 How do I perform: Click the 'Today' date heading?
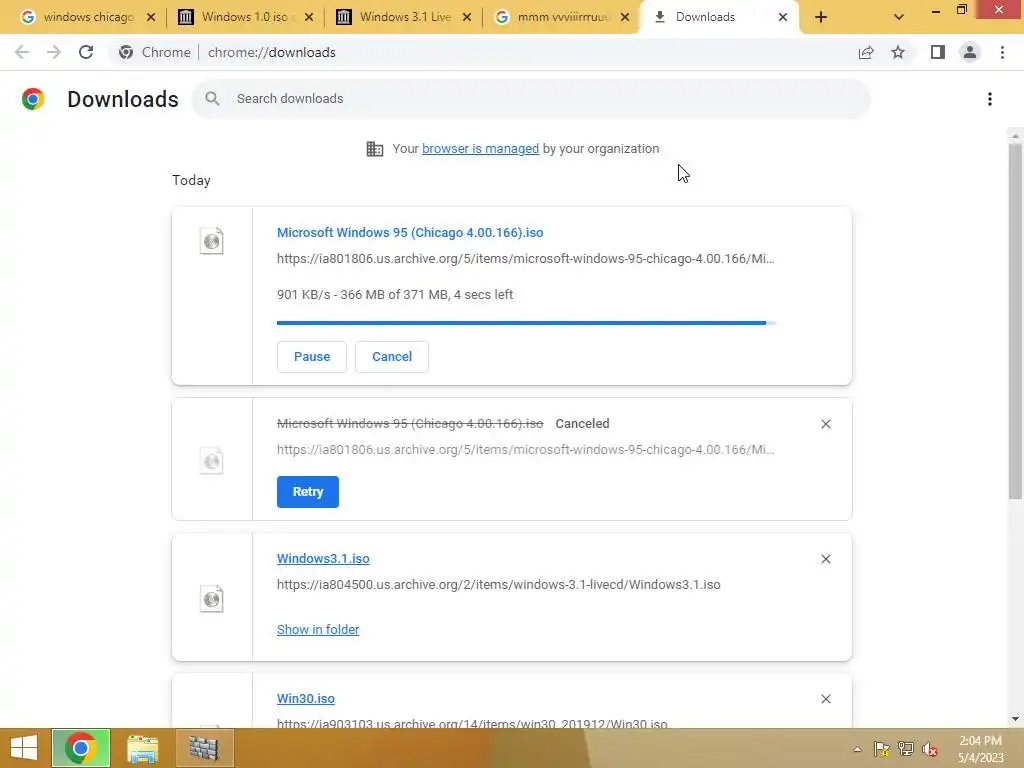click(191, 180)
